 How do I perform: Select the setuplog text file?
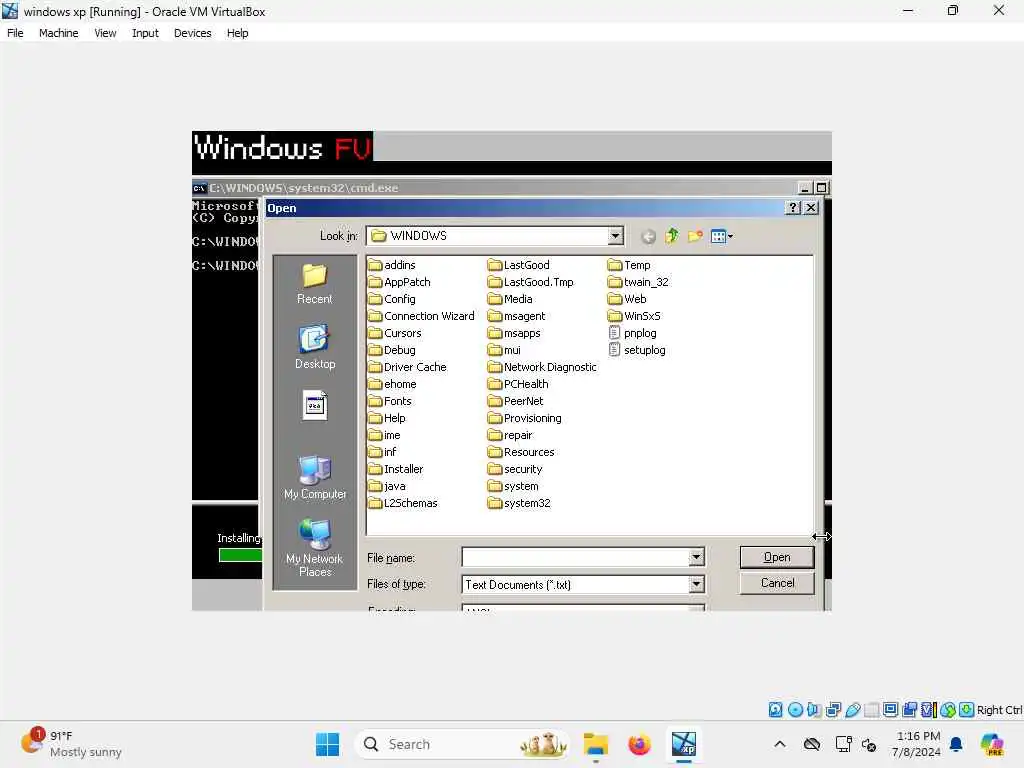(x=637, y=350)
